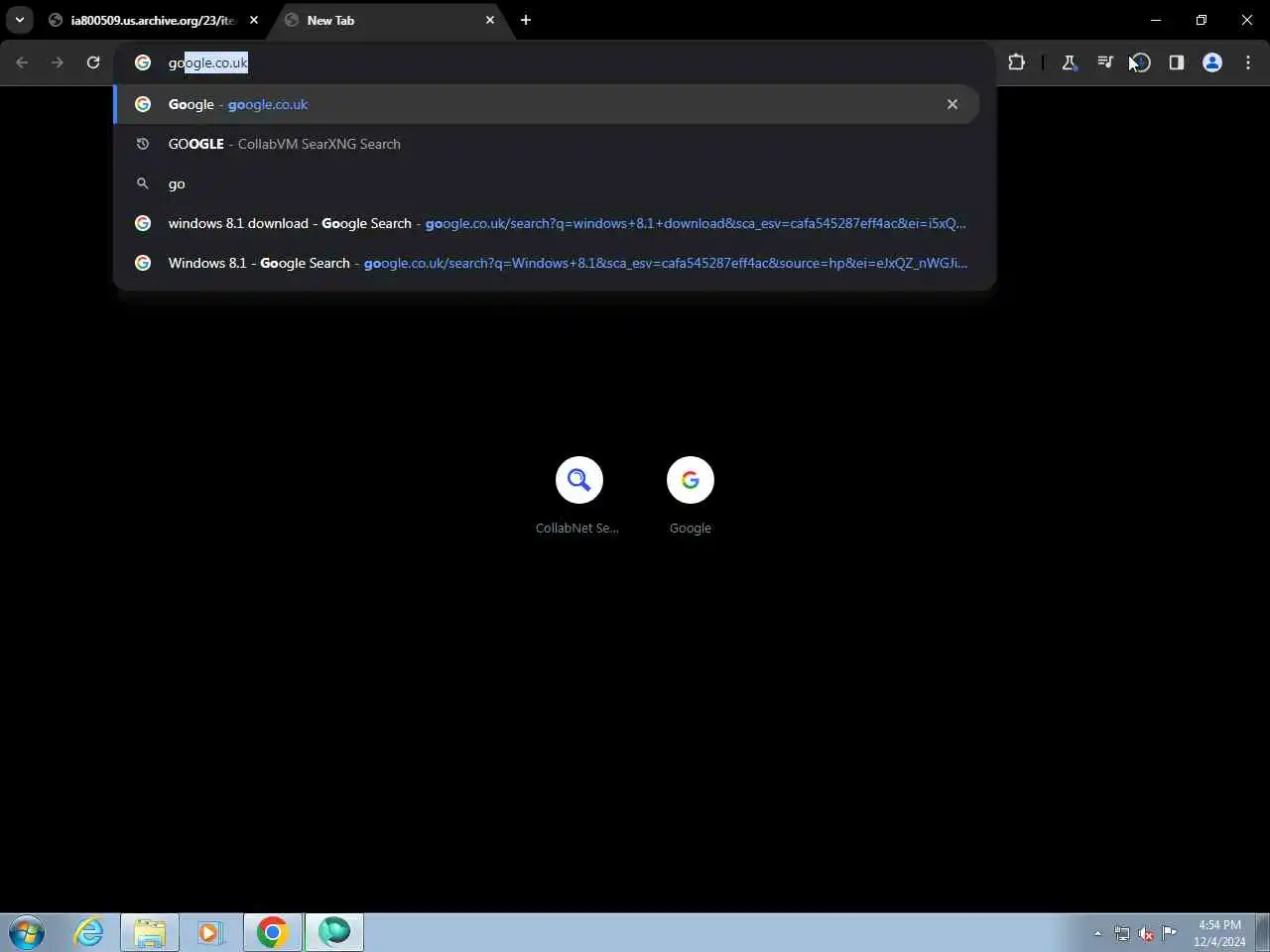
Task: Launch Internet Explorer from taskbar
Action: tap(88, 932)
